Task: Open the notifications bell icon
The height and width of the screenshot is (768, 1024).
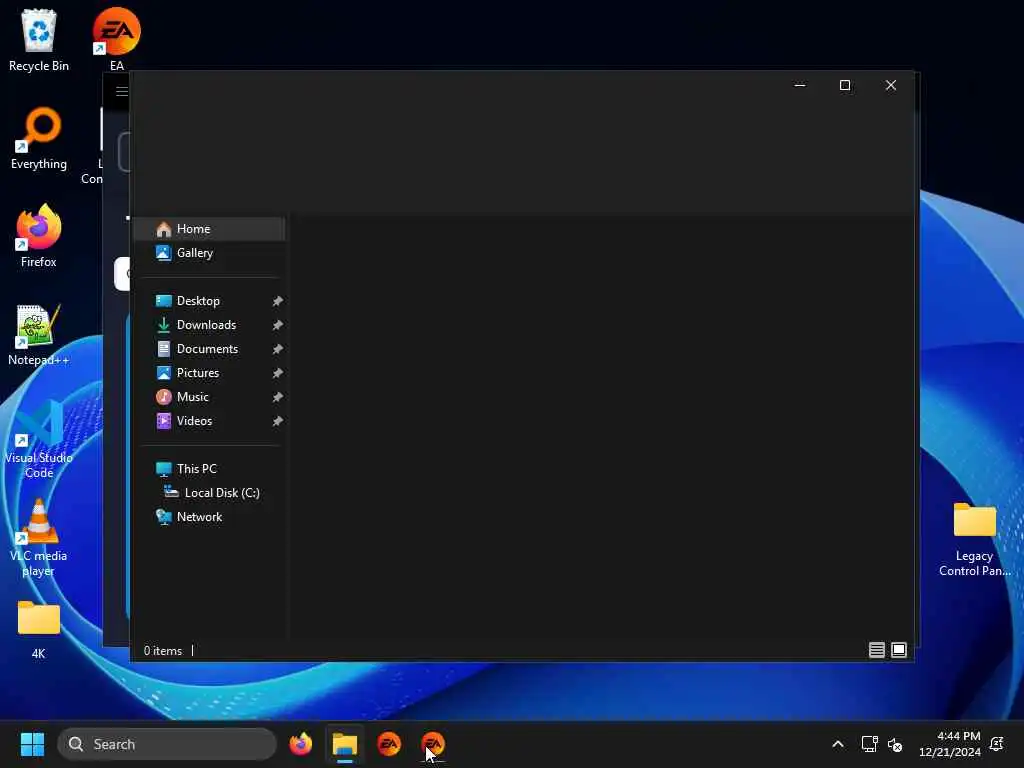Action: click(997, 744)
